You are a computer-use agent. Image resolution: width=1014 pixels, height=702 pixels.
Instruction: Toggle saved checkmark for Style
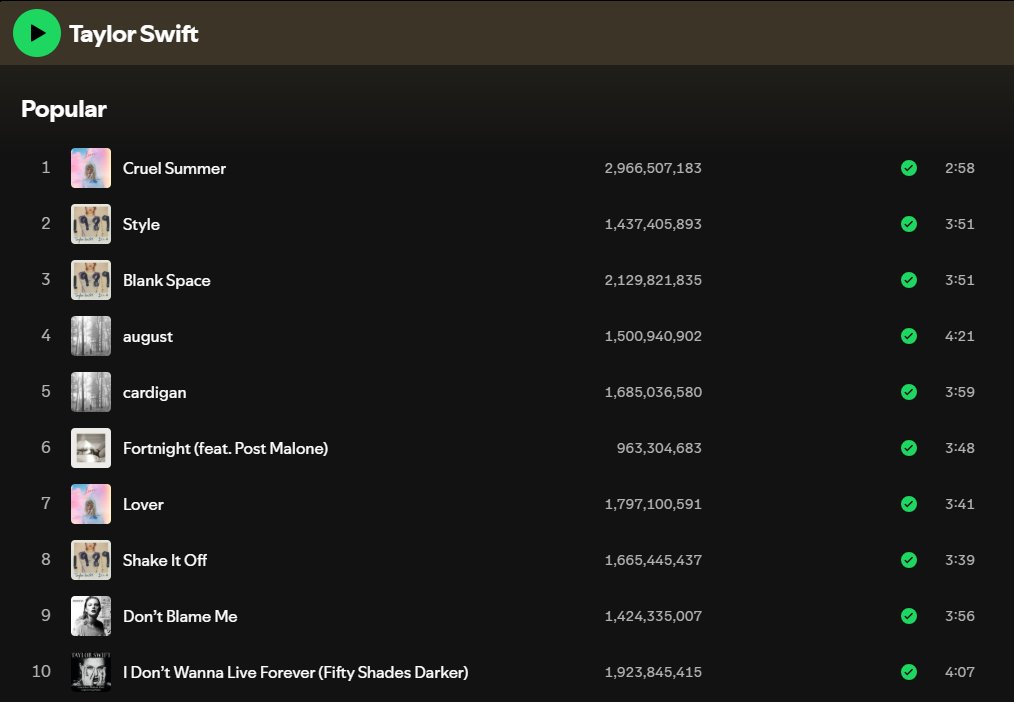[x=909, y=224]
